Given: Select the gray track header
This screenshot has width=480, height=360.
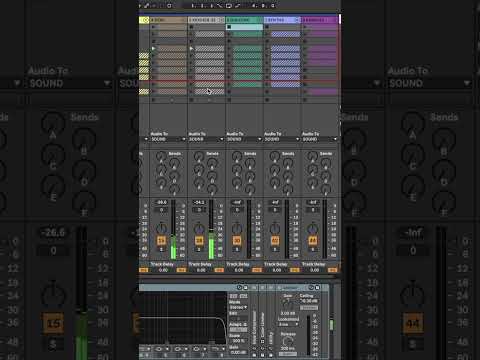Looking at the screenshot, I should tap(206, 20).
